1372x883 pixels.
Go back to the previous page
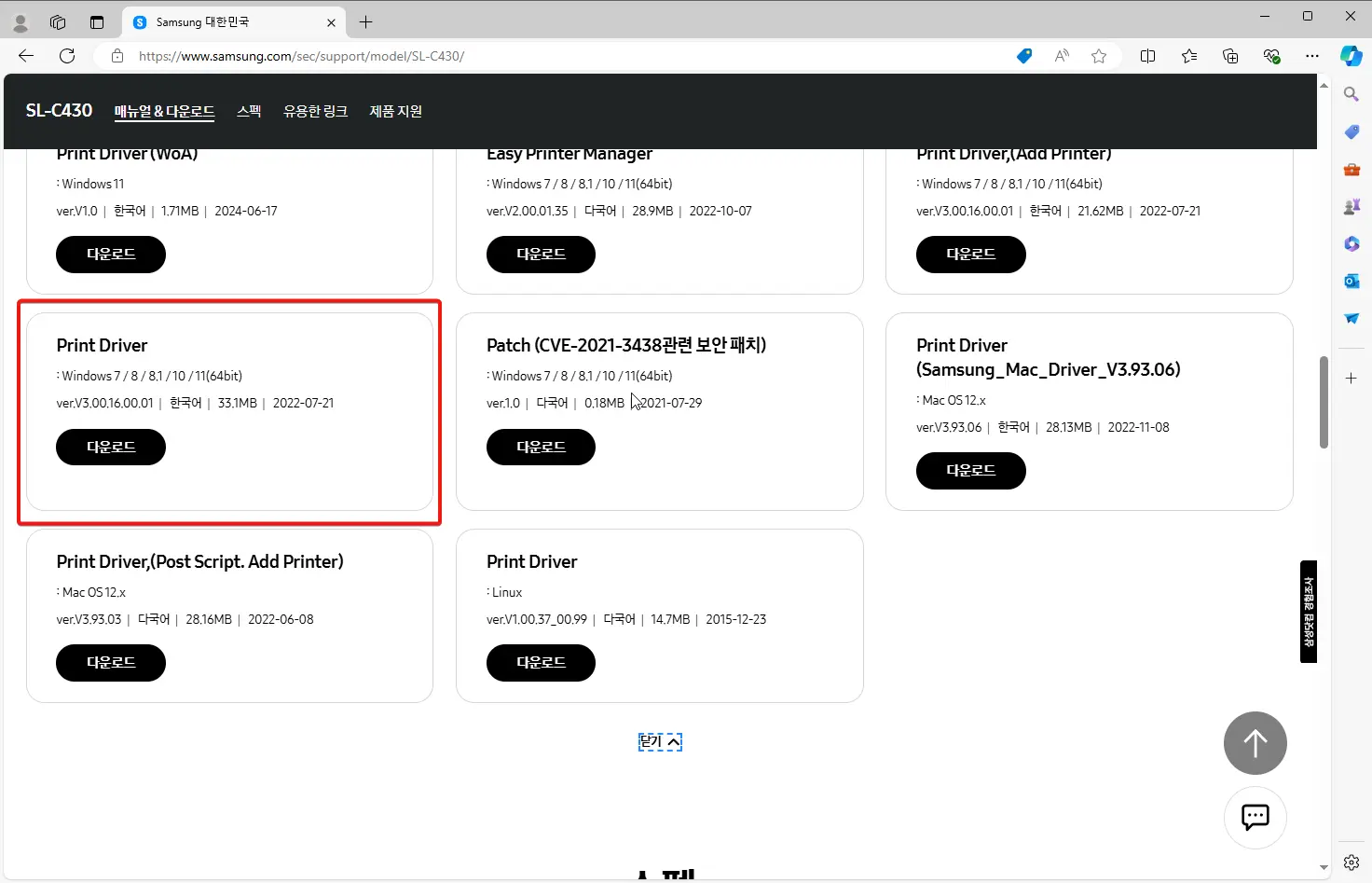(x=26, y=56)
